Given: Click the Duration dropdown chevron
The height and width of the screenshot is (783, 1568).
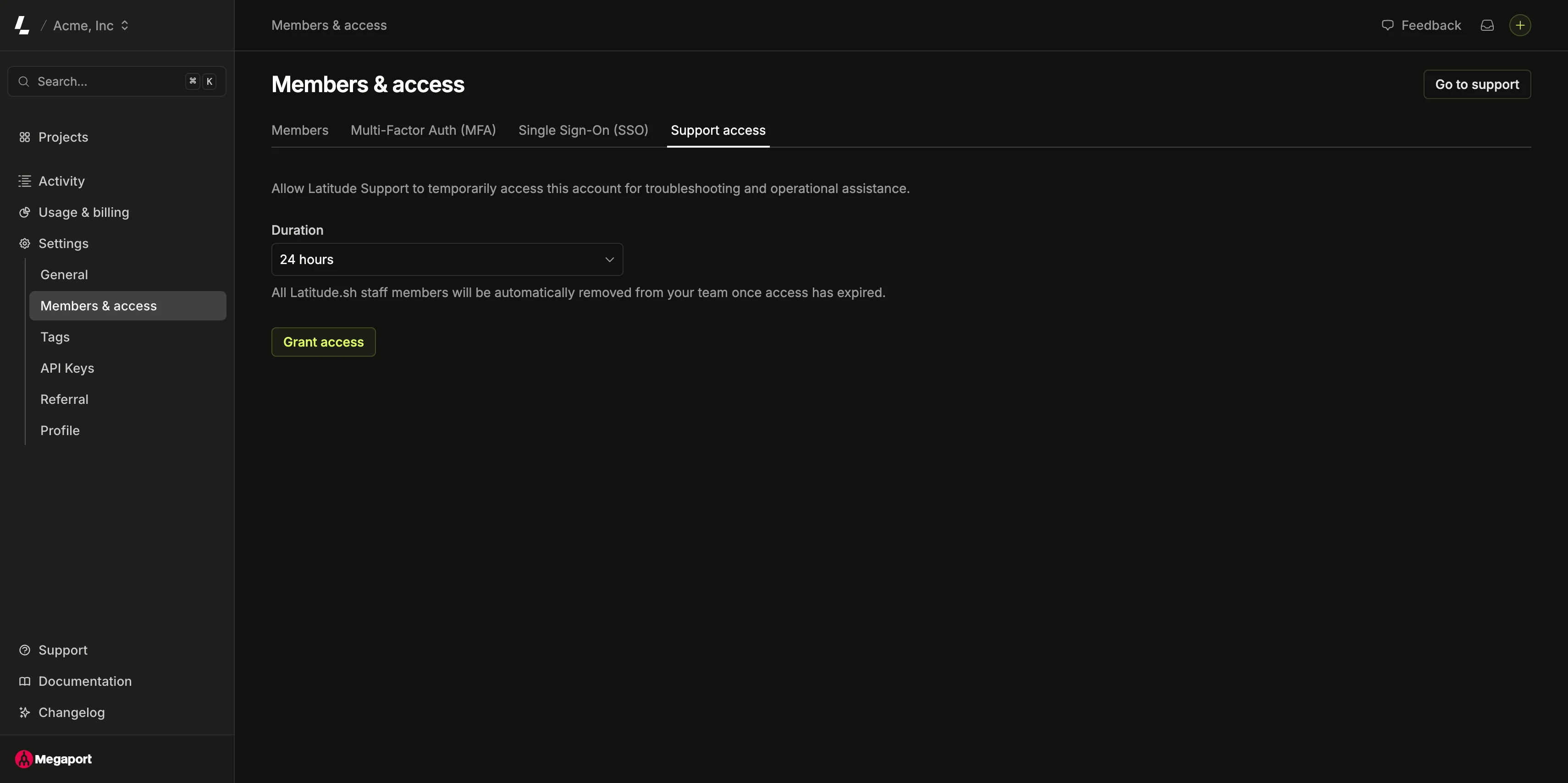Looking at the screenshot, I should coord(609,259).
